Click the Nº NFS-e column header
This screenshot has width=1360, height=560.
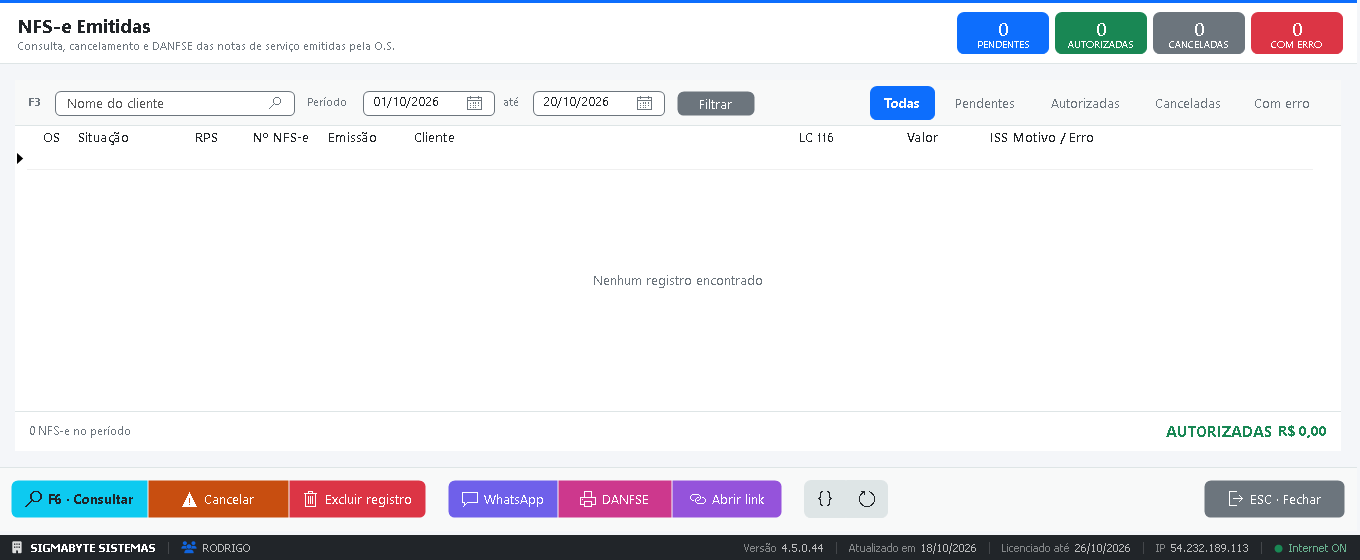point(281,138)
